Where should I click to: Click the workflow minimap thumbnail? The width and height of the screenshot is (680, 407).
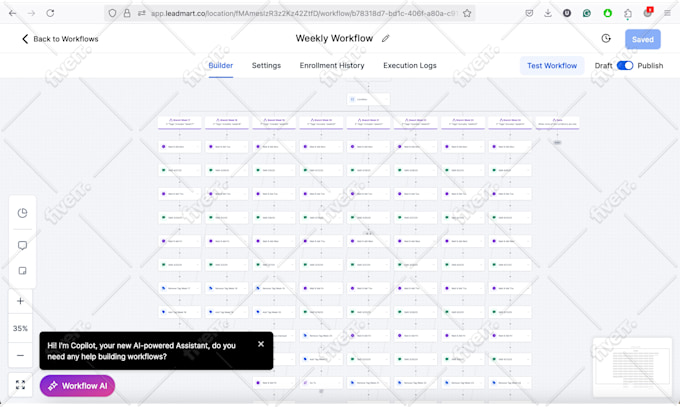point(632,368)
